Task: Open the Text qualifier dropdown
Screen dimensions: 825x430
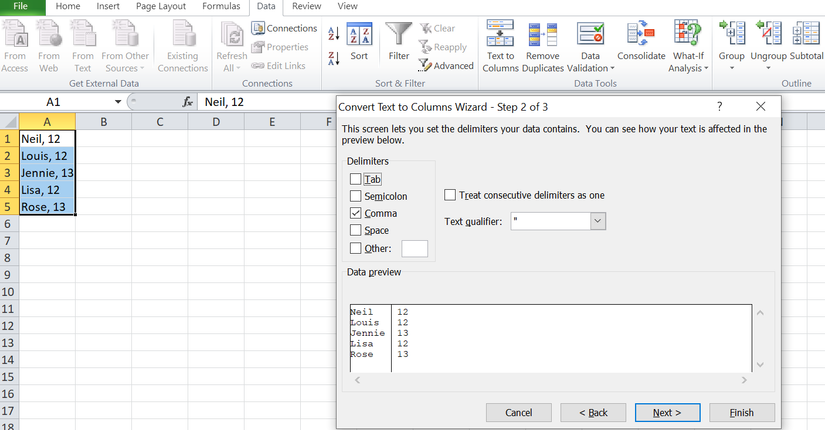Action: (x=598, y=221)
